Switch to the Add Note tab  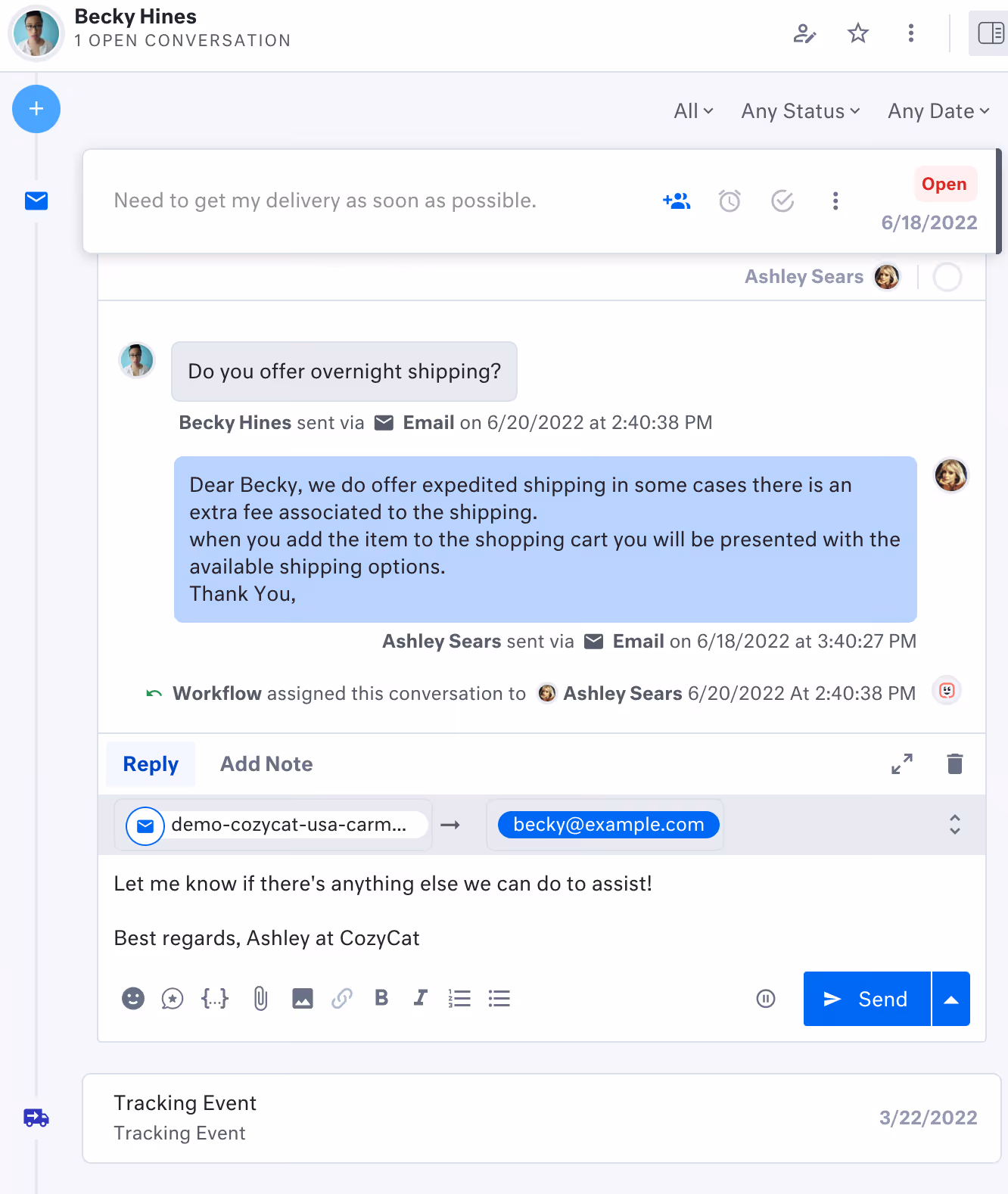point(266,764)
